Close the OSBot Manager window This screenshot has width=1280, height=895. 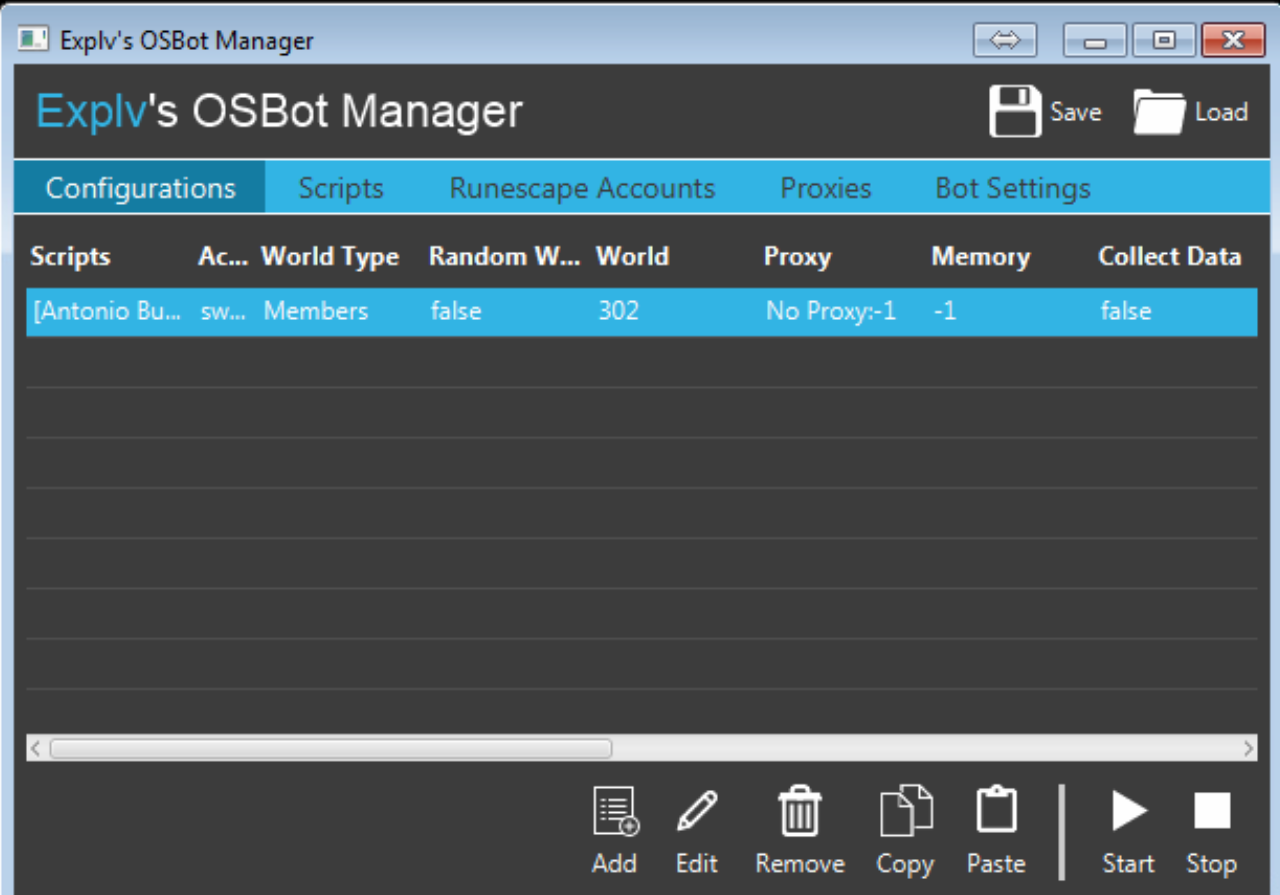click(1232, 40)
